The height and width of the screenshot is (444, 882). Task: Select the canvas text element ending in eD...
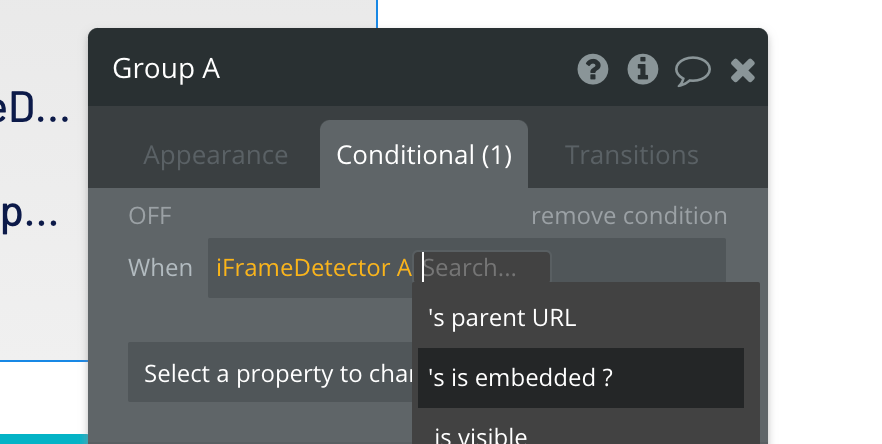click(x=34, y=109)
